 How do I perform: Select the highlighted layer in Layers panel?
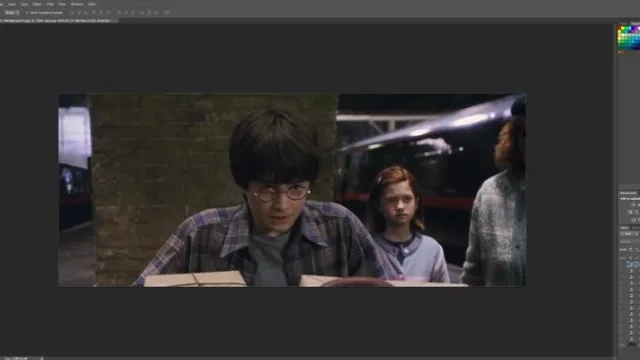(630, 264)
